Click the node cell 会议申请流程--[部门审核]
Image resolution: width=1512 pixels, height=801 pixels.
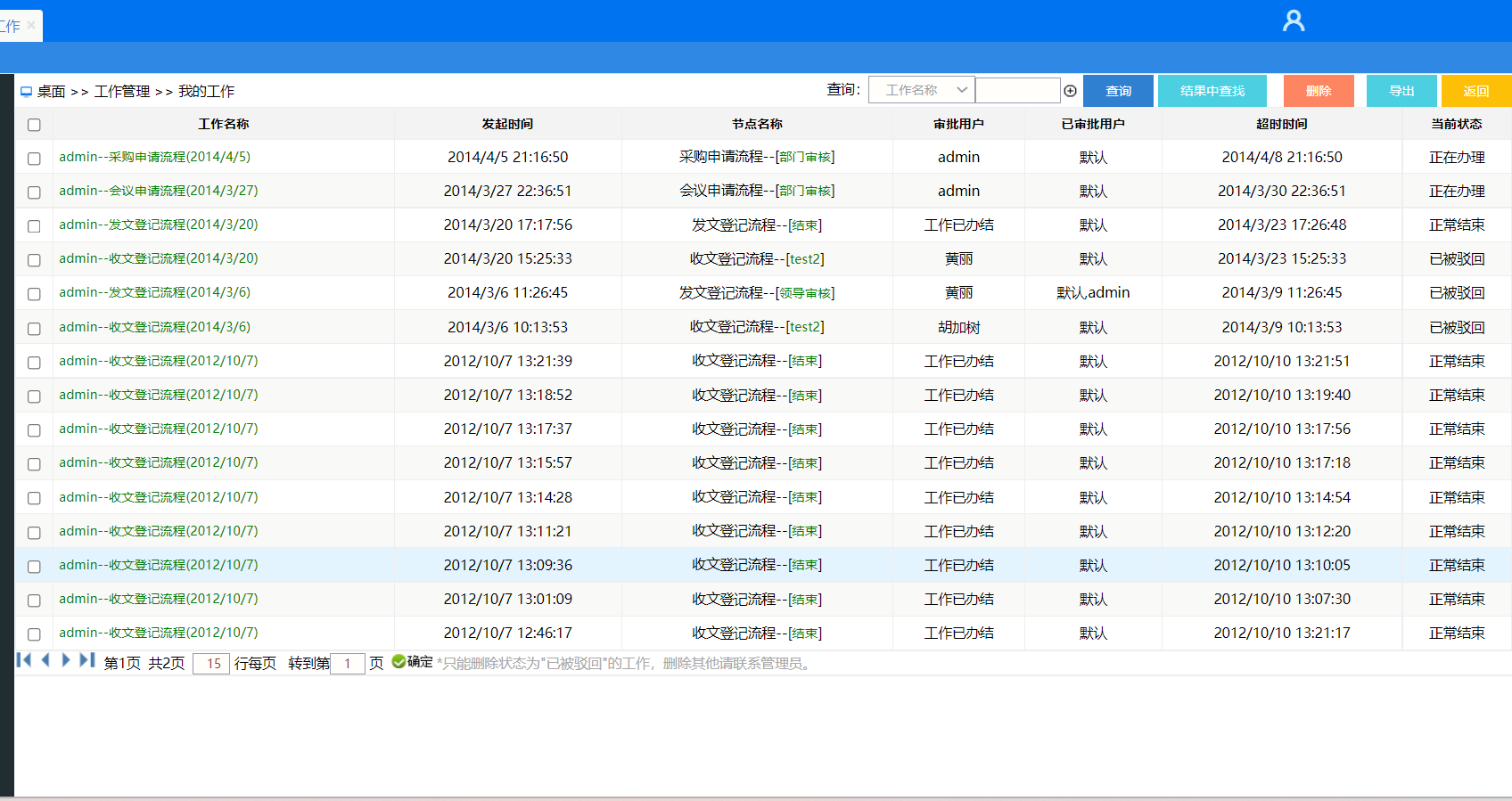point(757,191)
